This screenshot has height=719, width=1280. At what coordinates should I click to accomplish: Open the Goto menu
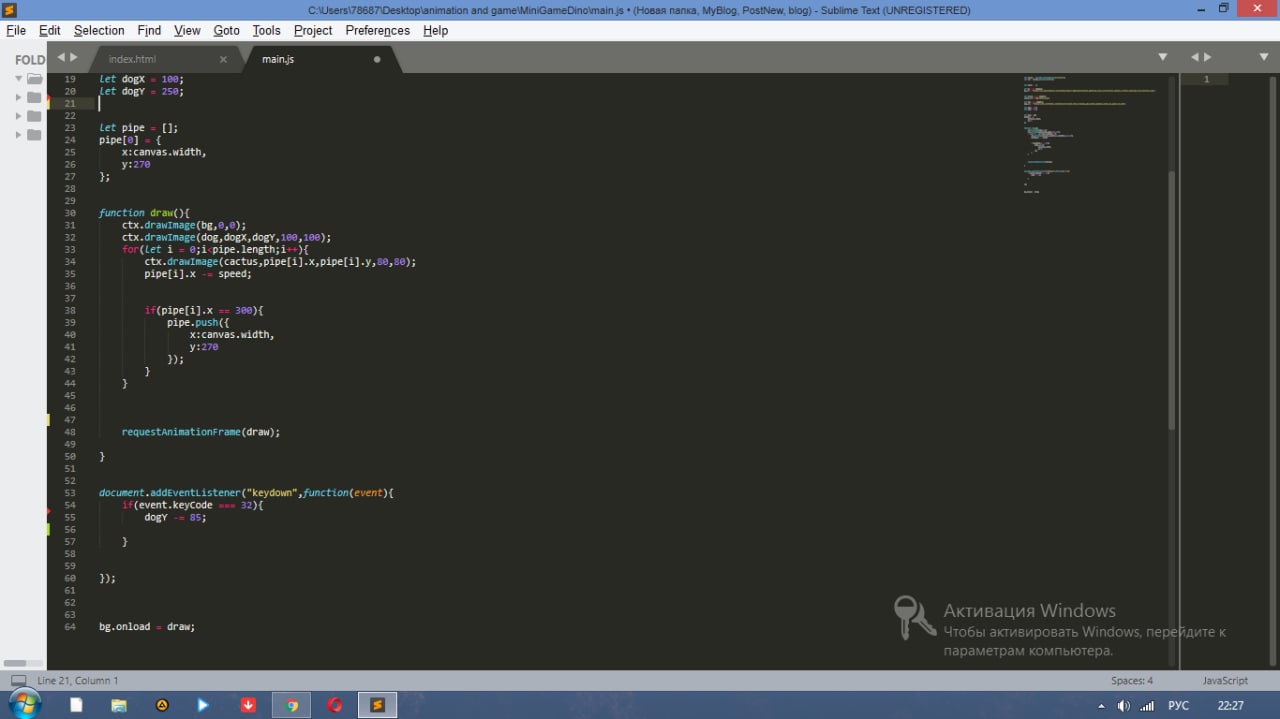coord(227,30)
